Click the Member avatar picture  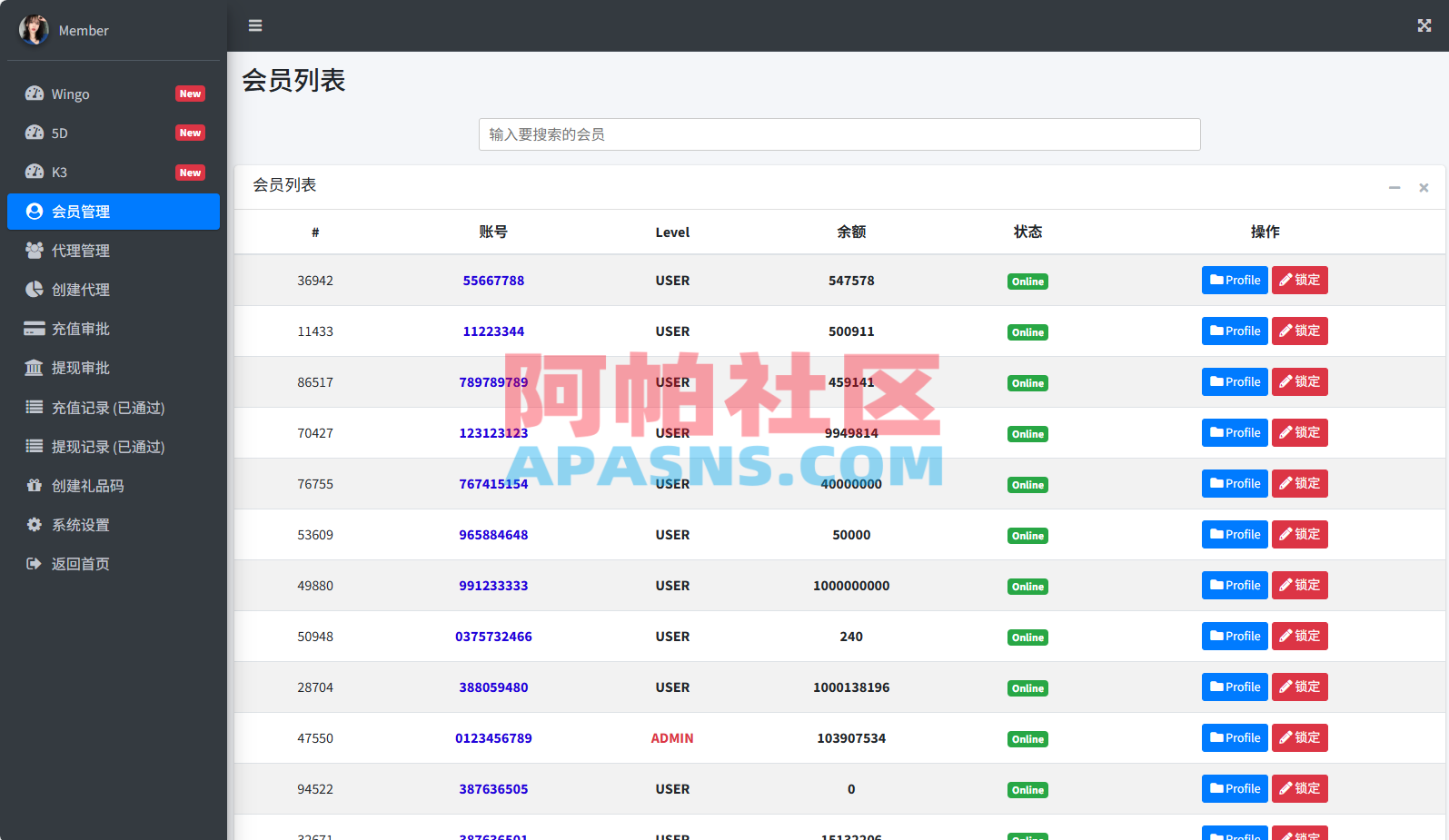(34, 30)
